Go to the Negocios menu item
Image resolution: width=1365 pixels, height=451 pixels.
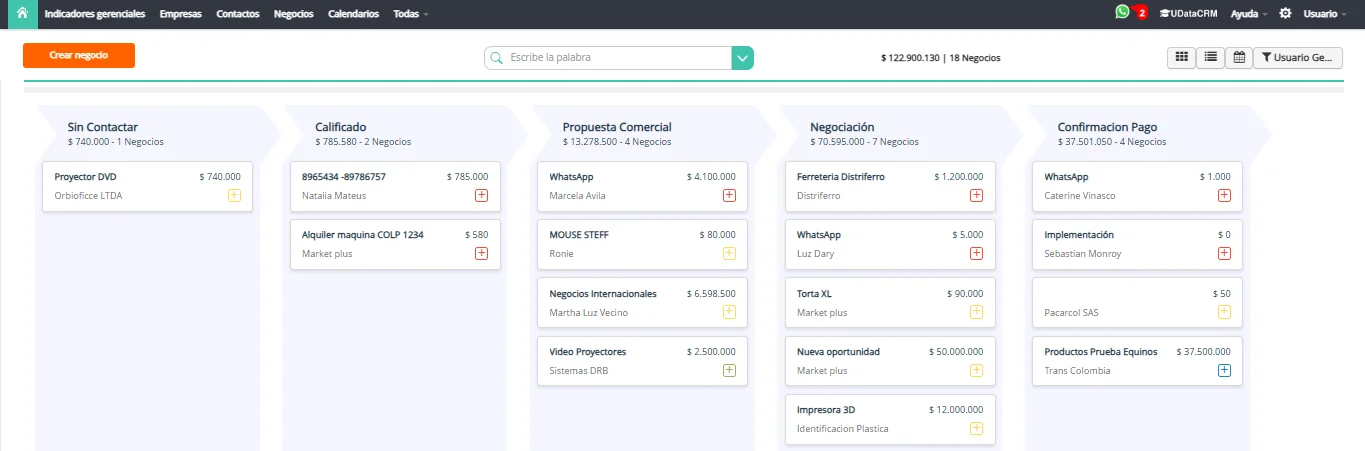294,14
